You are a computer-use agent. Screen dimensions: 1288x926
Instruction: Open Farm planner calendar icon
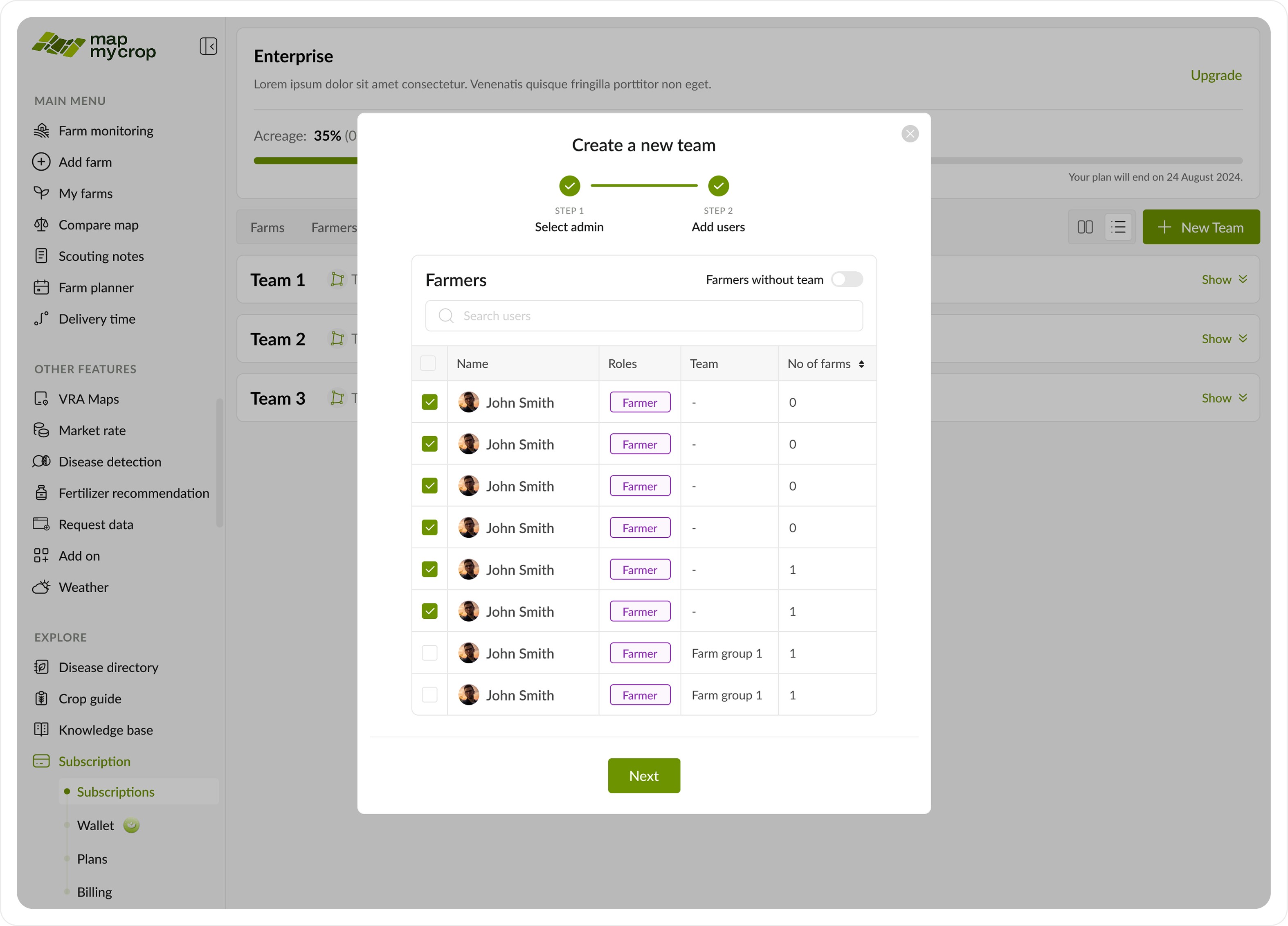tap(41, 288)
